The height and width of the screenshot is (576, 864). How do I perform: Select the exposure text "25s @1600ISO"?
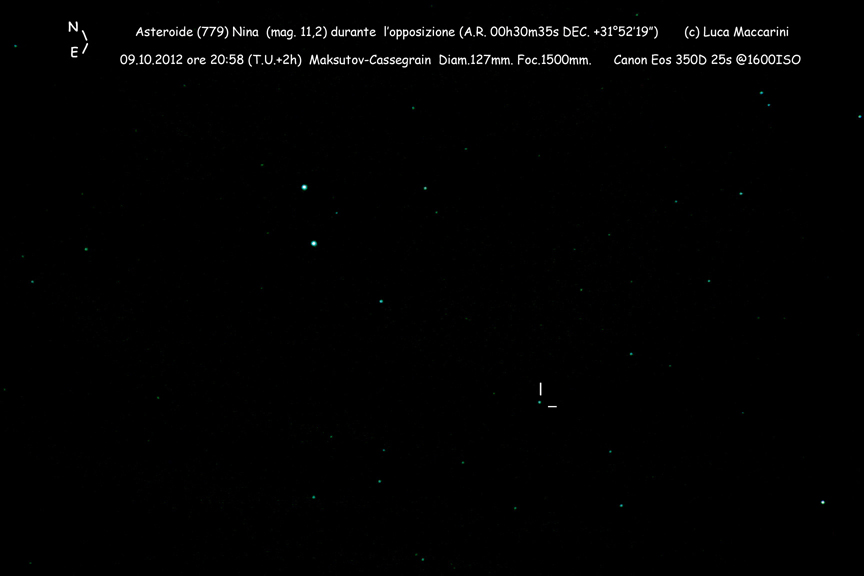coord(755,60)
